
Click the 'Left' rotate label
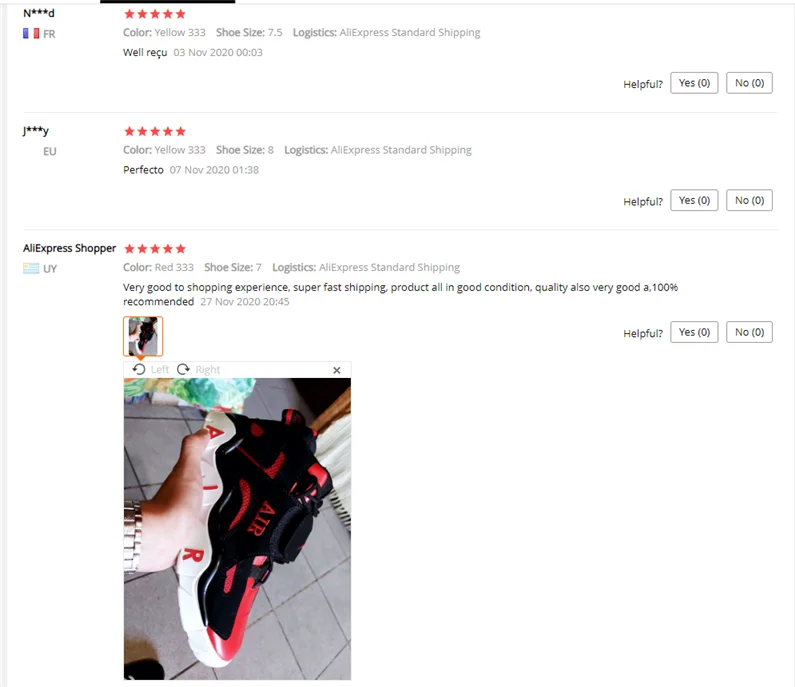coord(160,370)
